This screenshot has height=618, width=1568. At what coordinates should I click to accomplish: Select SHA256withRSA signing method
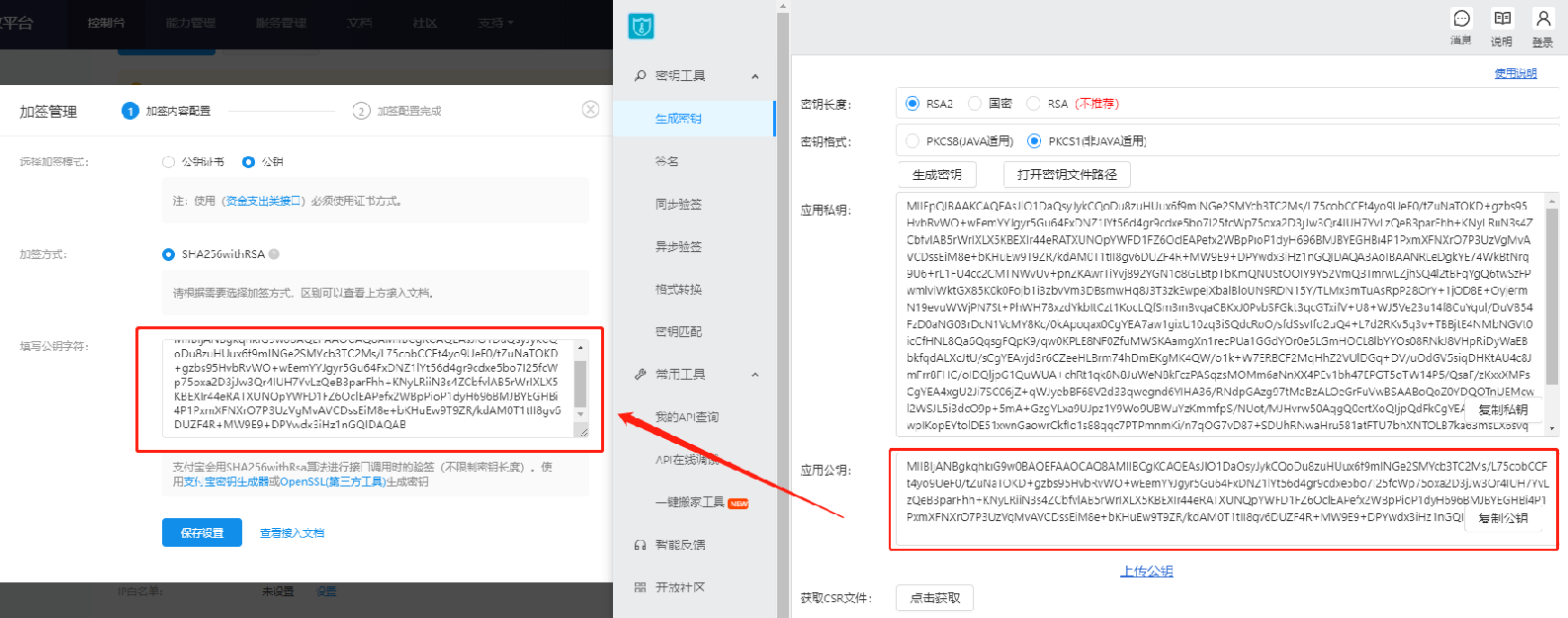click(x=168, y=254)
